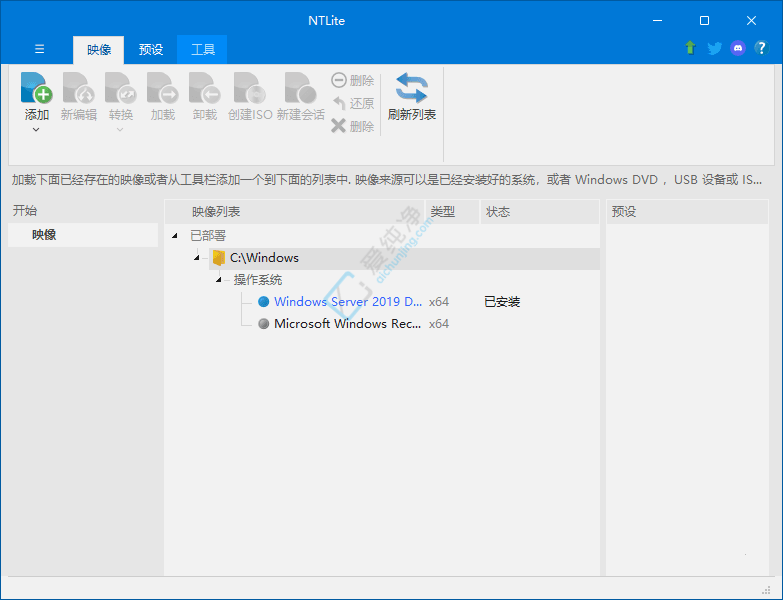Click the help question mark icon
The height and width of the screenshot is (600, 783).
pyautogui.click(x=762, y=48)
